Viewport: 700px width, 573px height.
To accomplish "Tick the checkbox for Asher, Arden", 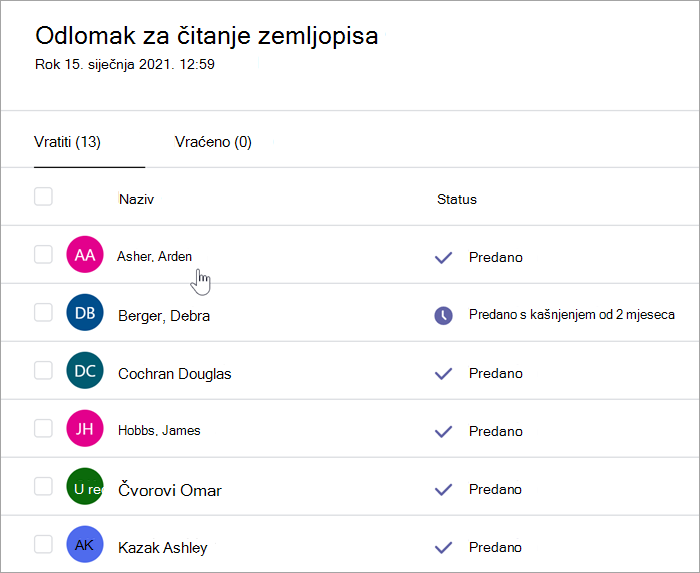I will coord(43,254).
